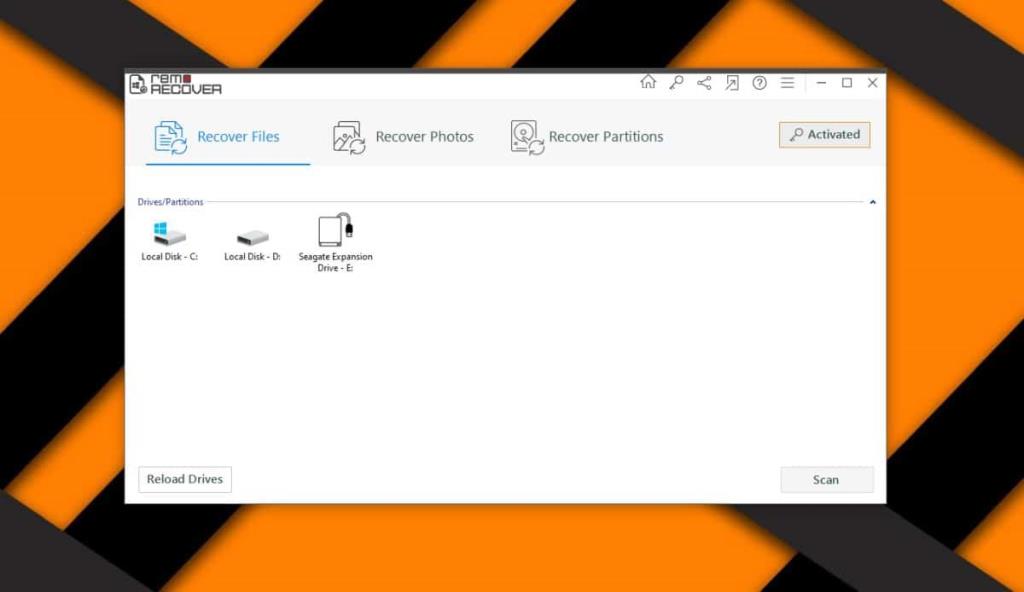Click the Share icon near the top

click(x=703, y=83)
